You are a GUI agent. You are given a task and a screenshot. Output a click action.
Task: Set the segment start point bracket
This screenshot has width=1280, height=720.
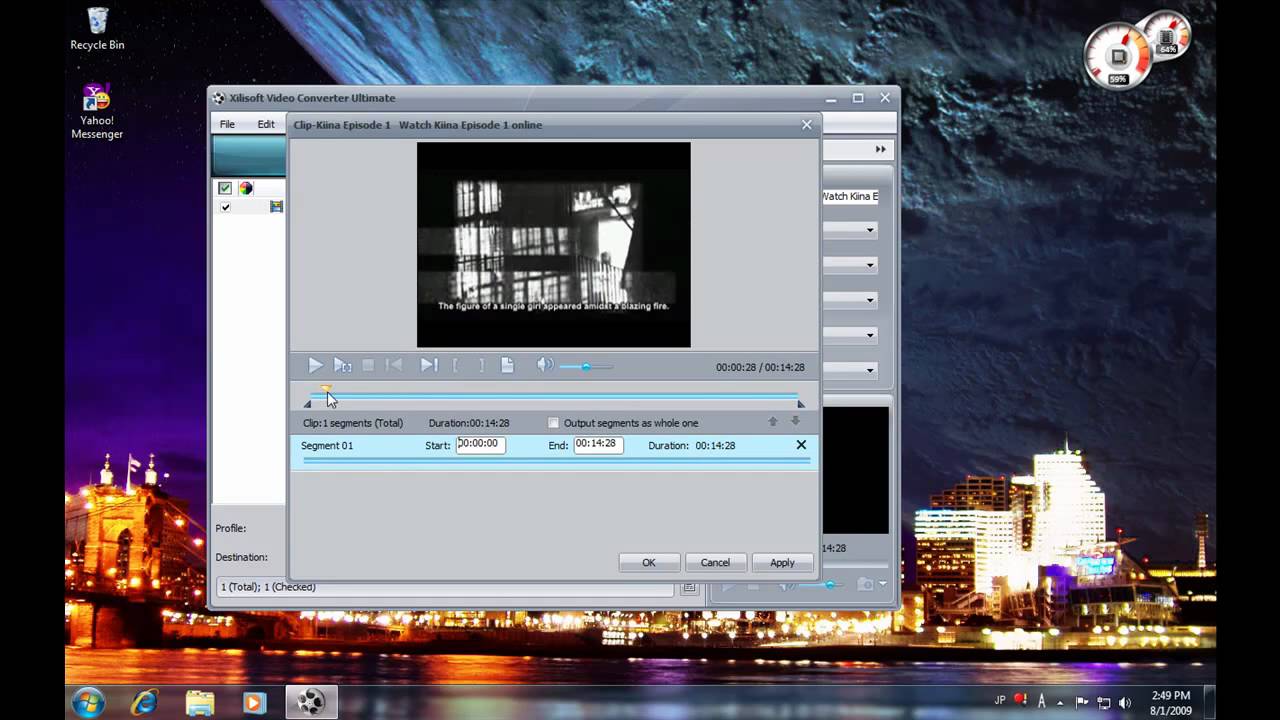456,366
